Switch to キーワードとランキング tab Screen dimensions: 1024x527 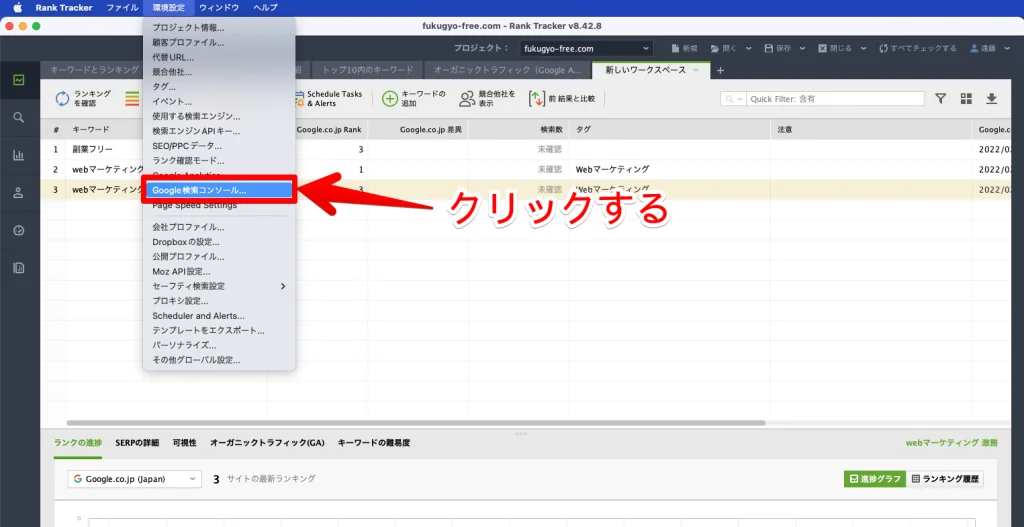pos(95,70)
